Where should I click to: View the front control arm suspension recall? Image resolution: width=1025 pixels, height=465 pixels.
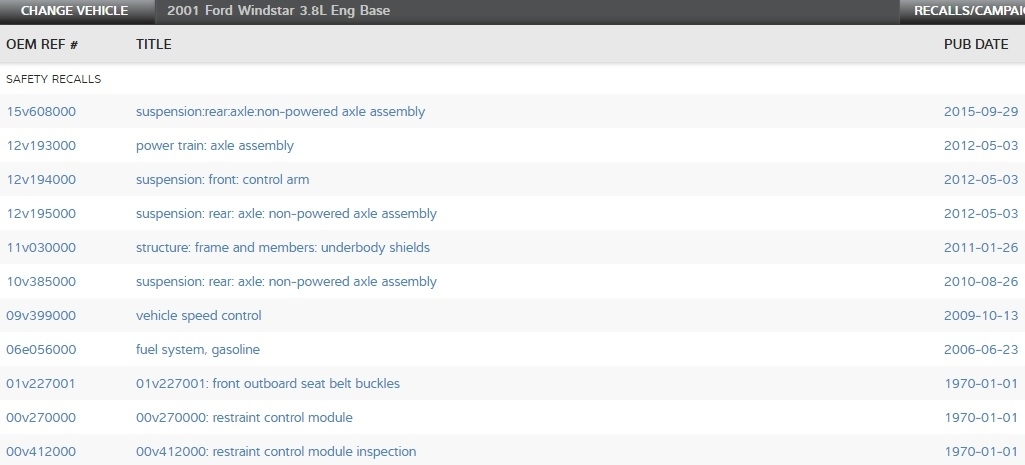[222, 180]
